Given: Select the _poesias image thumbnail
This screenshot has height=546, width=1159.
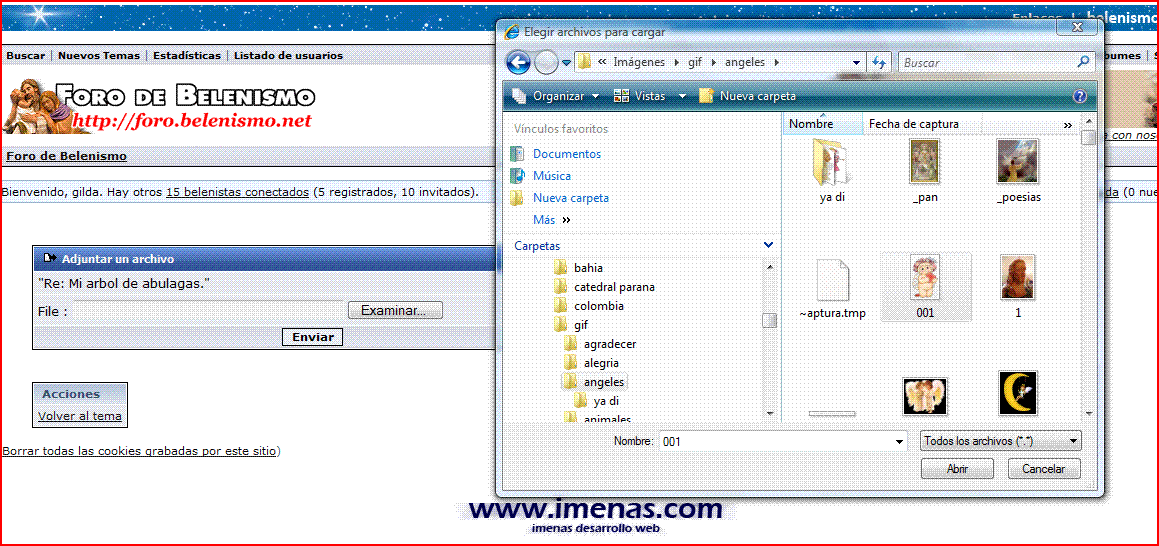Looking at the screenshot, I should 1018,163.
